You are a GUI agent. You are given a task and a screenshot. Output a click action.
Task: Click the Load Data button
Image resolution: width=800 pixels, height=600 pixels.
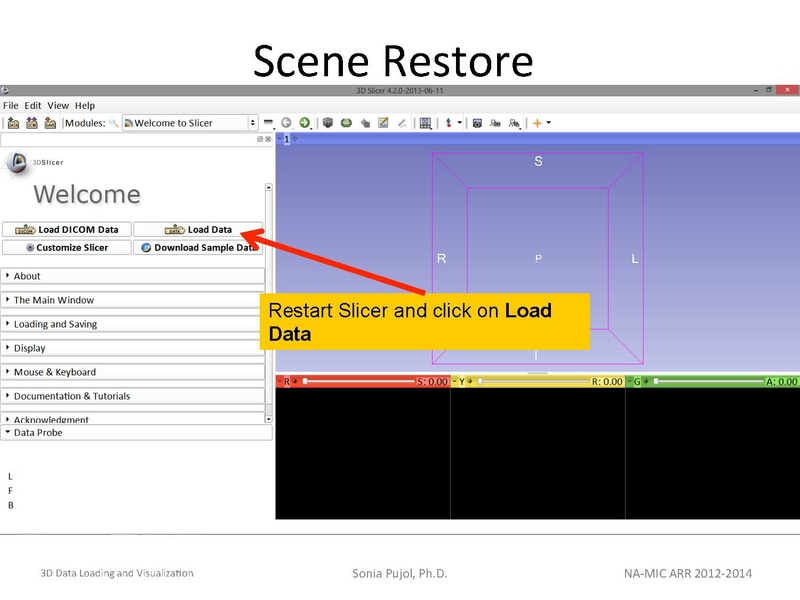point(198,230)
